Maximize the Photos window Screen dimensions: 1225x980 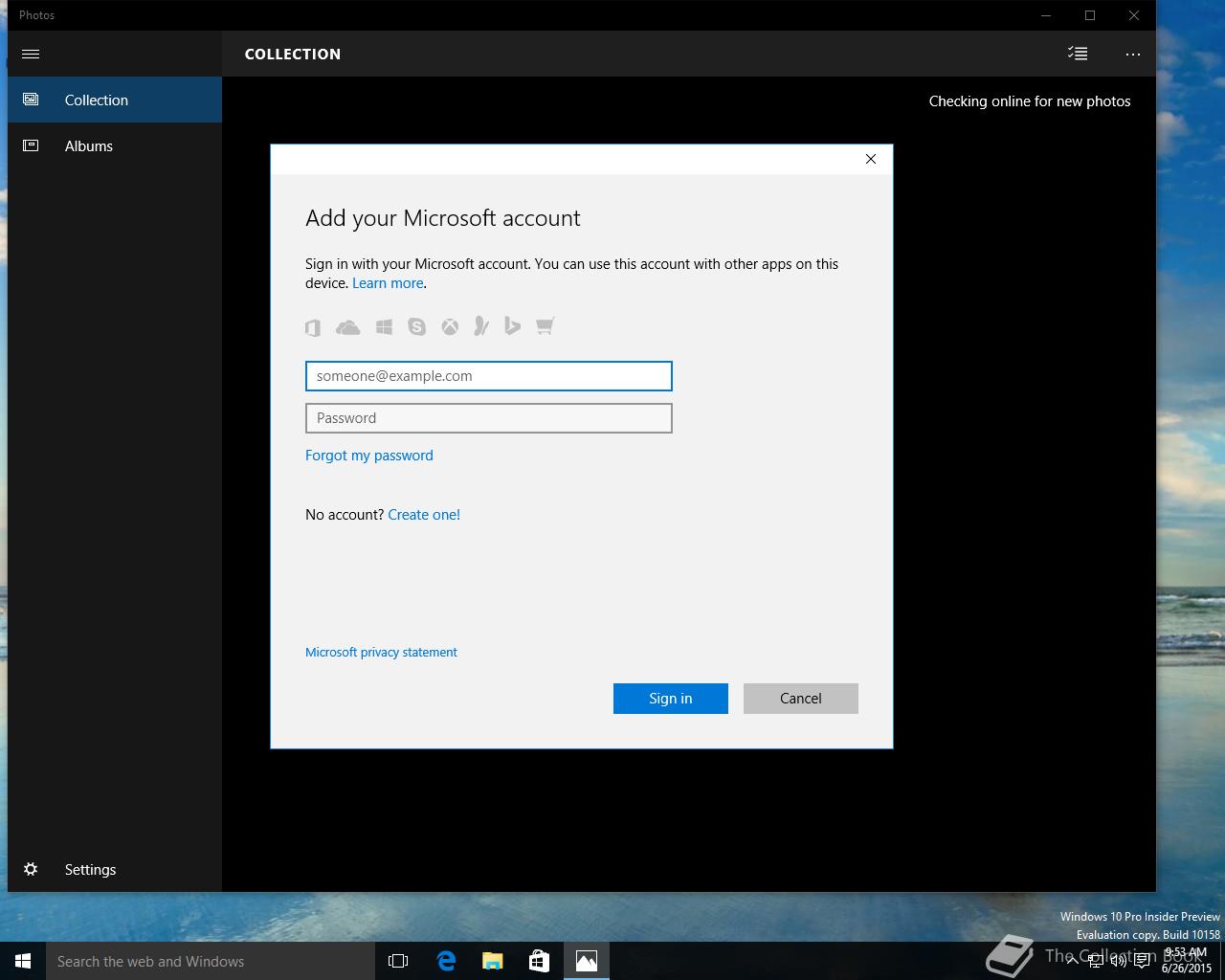point(1090,15)
